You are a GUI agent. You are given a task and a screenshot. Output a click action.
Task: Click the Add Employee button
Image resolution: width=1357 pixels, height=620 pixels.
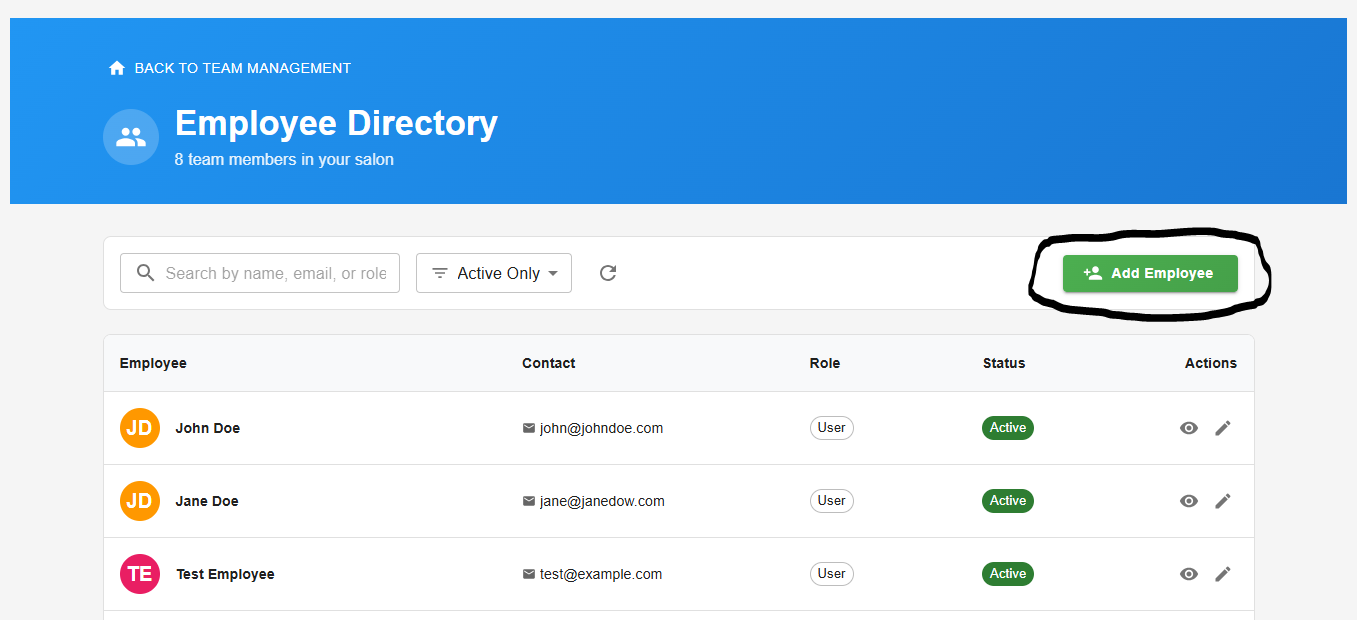coord(1150,273)
